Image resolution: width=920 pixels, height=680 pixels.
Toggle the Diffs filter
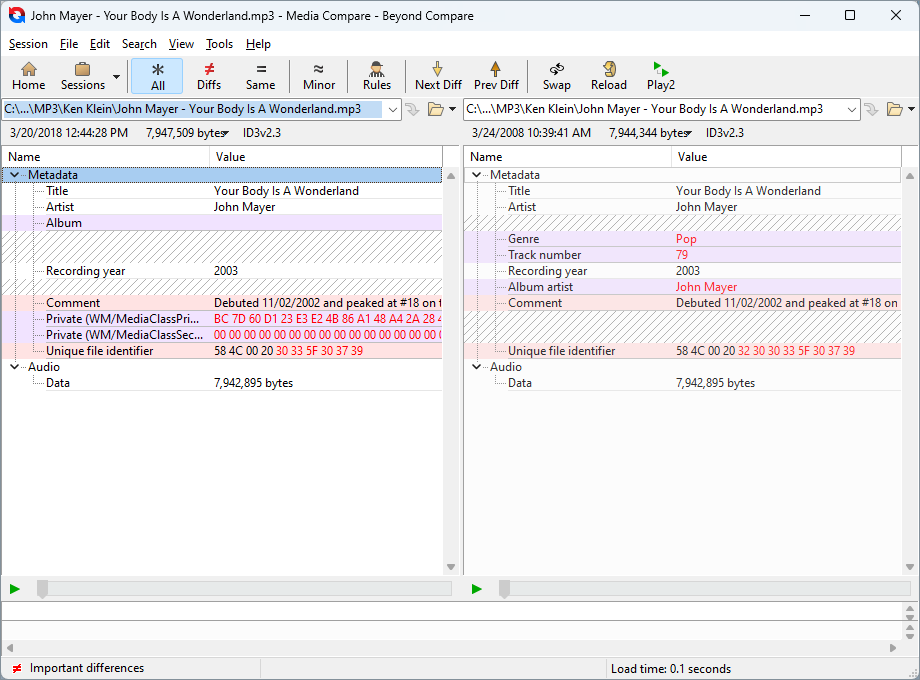pos(208,75)
